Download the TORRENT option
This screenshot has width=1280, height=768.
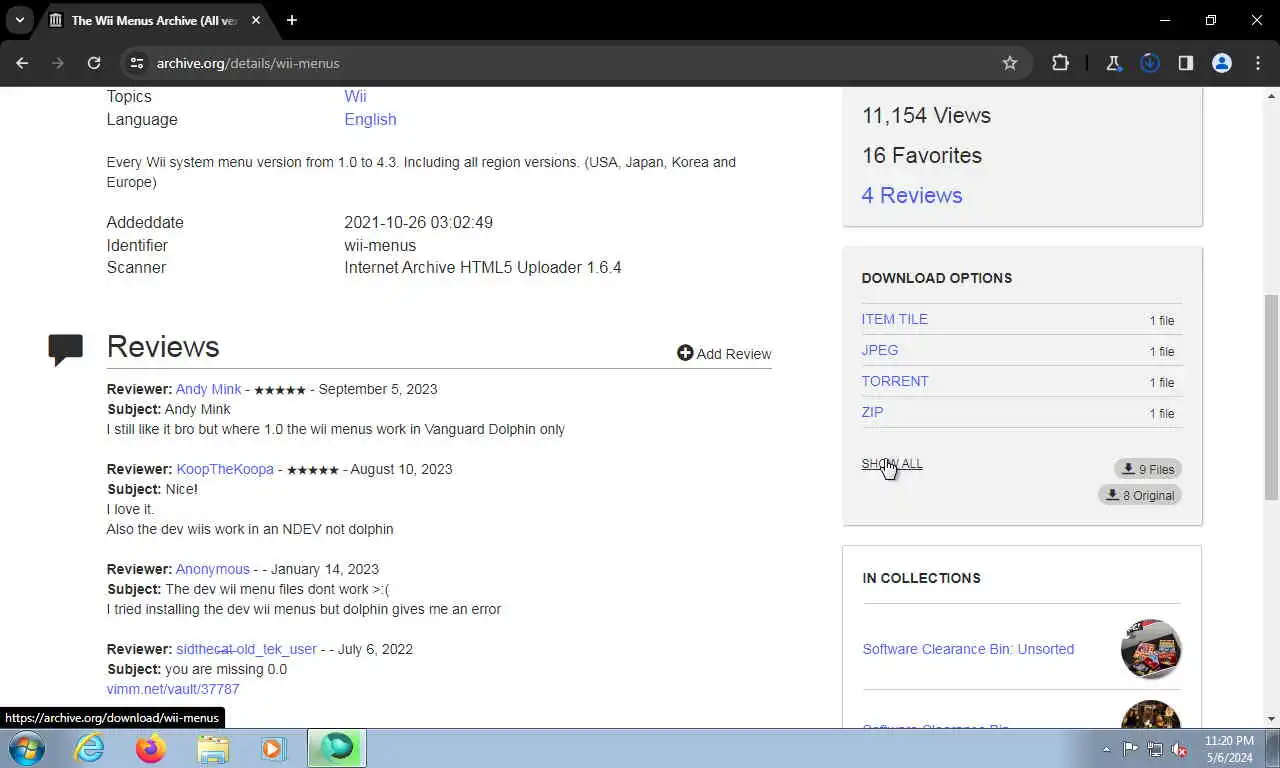click(x=895, y=381)
